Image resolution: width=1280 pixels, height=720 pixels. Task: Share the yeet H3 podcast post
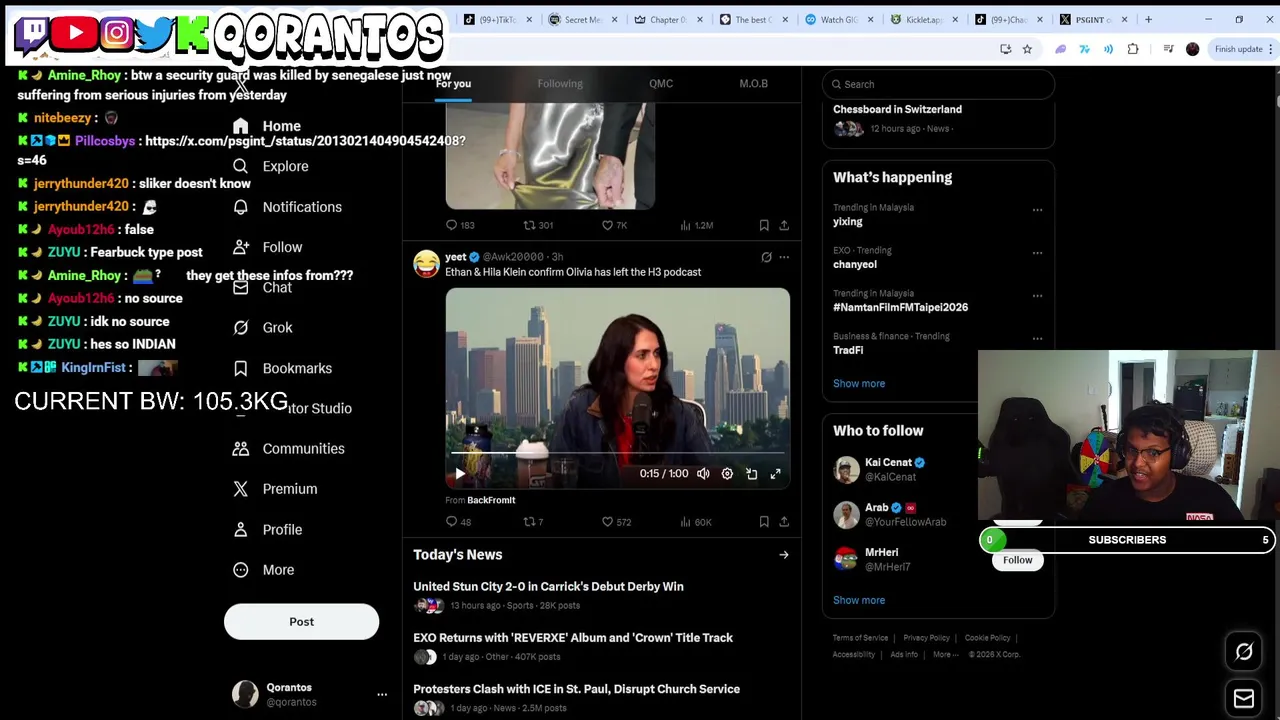click(x=784, y=522)
